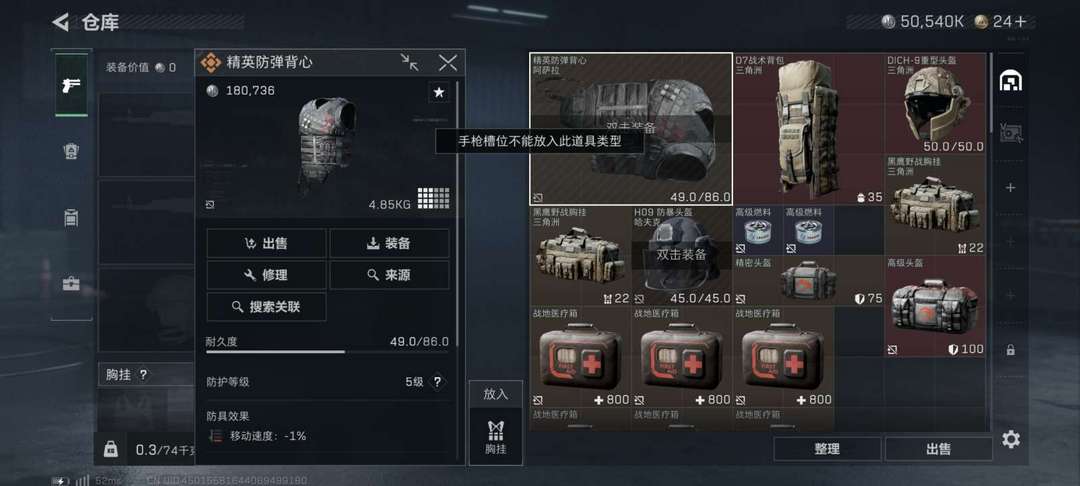Favorite the vest with the star icon
This screenshot has width=1080, height=486.
click(439, 92)
